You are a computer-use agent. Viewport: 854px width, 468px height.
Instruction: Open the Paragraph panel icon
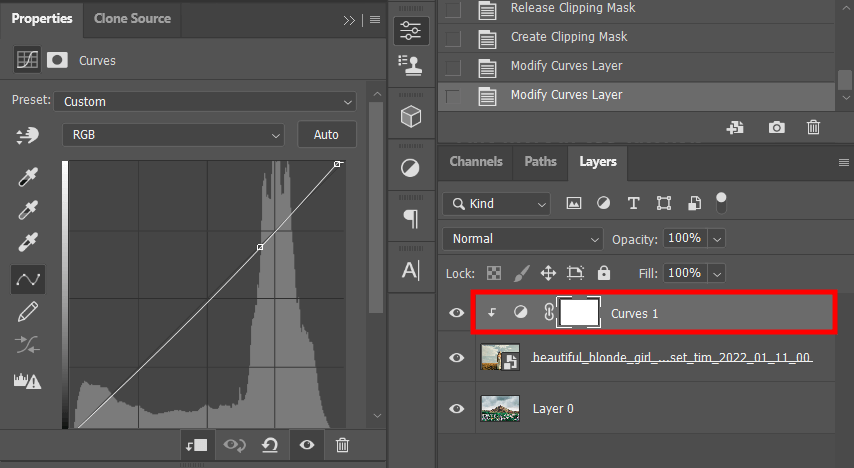pyautogui.click(x=411, y=218)
